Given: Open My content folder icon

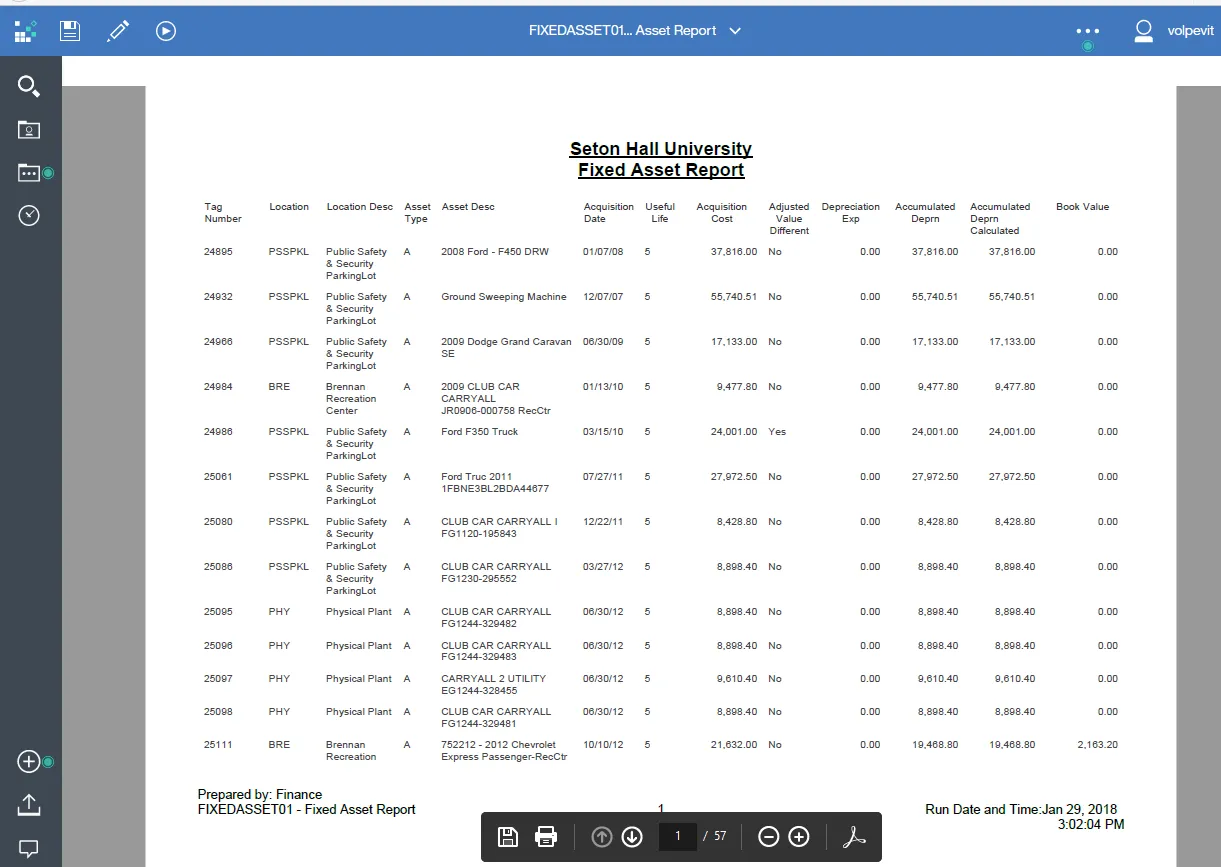Looking at the screenshot, I should click(x=29, y=129).
